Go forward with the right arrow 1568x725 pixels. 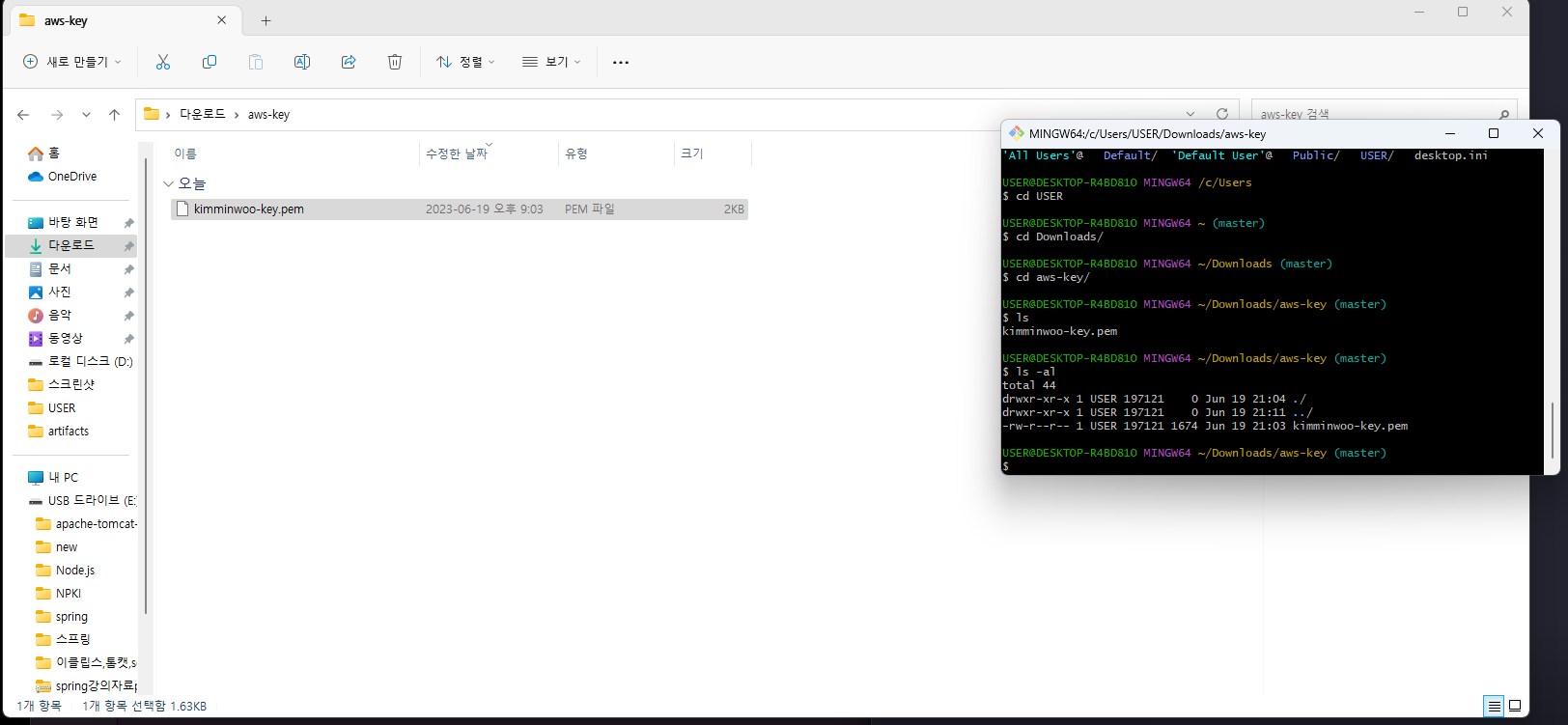click(57, 115)
